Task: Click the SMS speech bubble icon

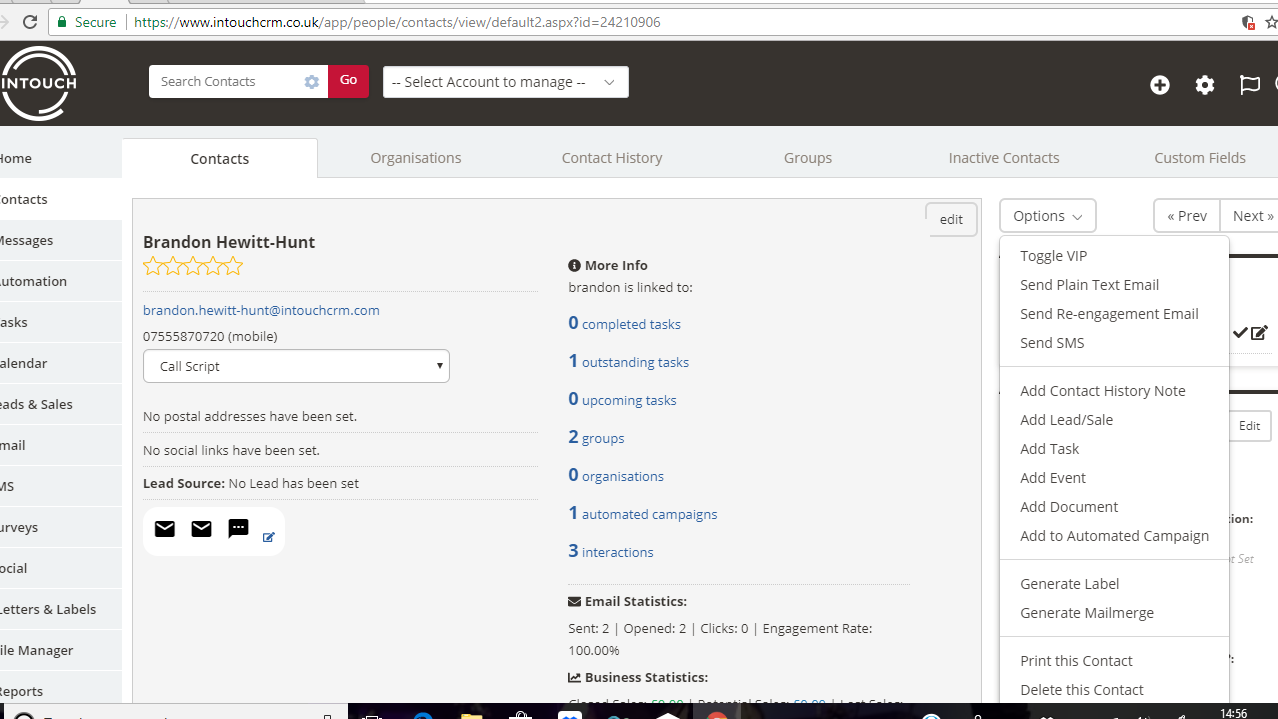Action: click(x=238, y=529)
